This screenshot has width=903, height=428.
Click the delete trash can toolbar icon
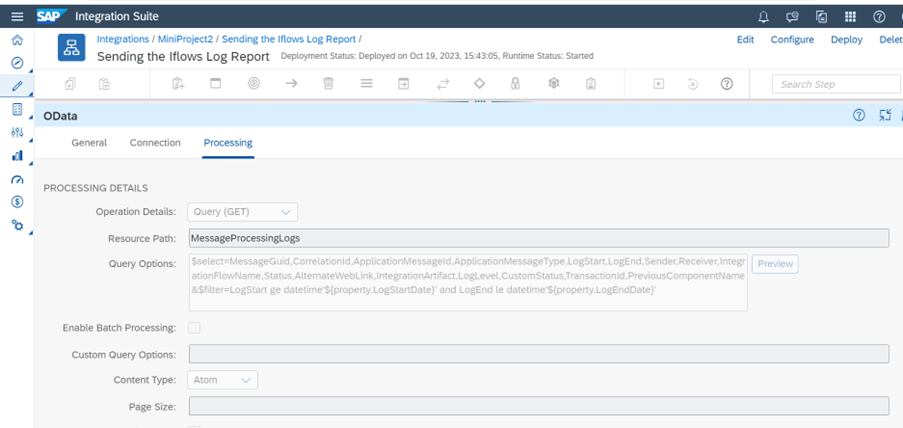coord(328,84)
